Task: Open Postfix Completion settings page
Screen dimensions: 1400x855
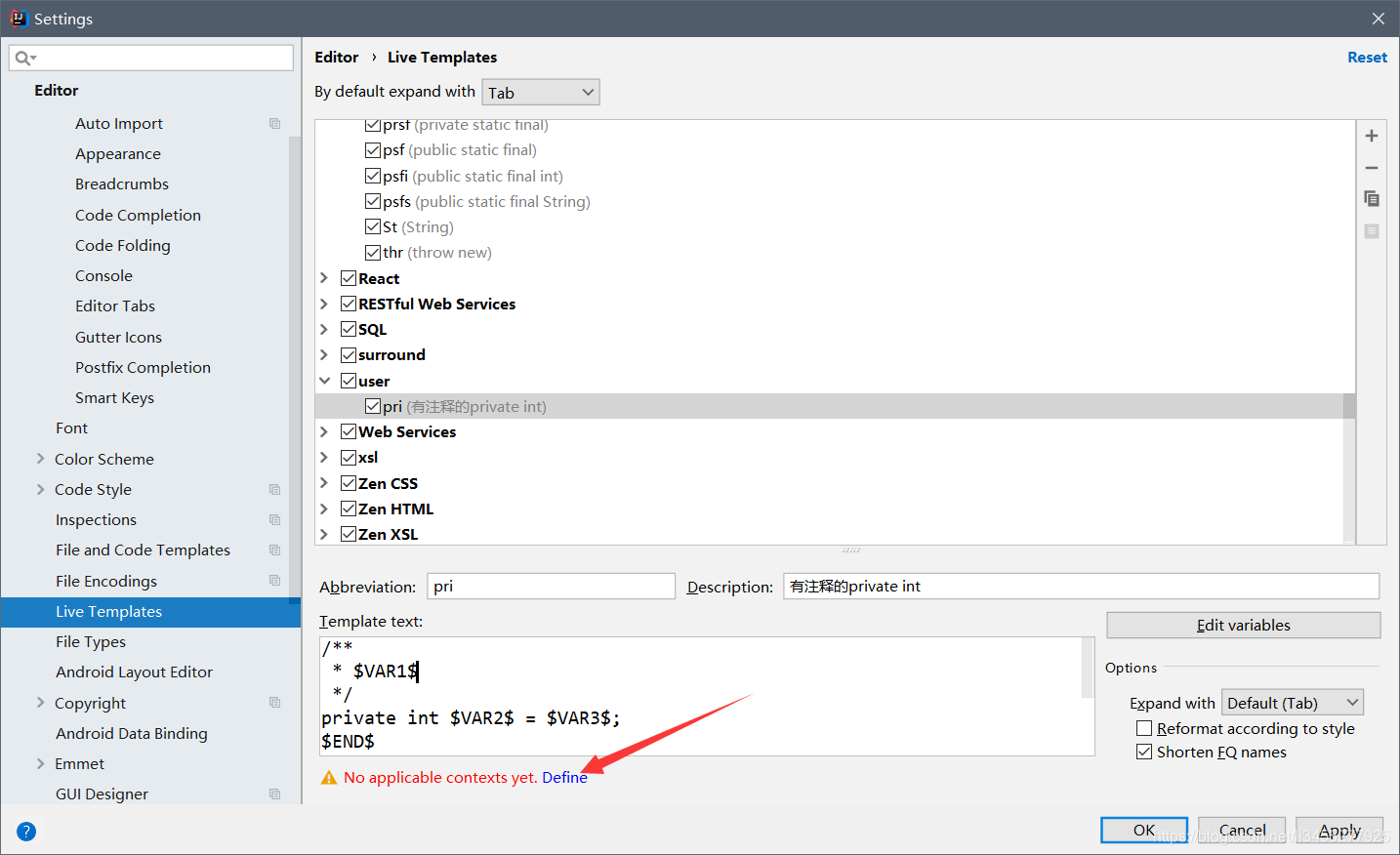Action: click(143, 367)
